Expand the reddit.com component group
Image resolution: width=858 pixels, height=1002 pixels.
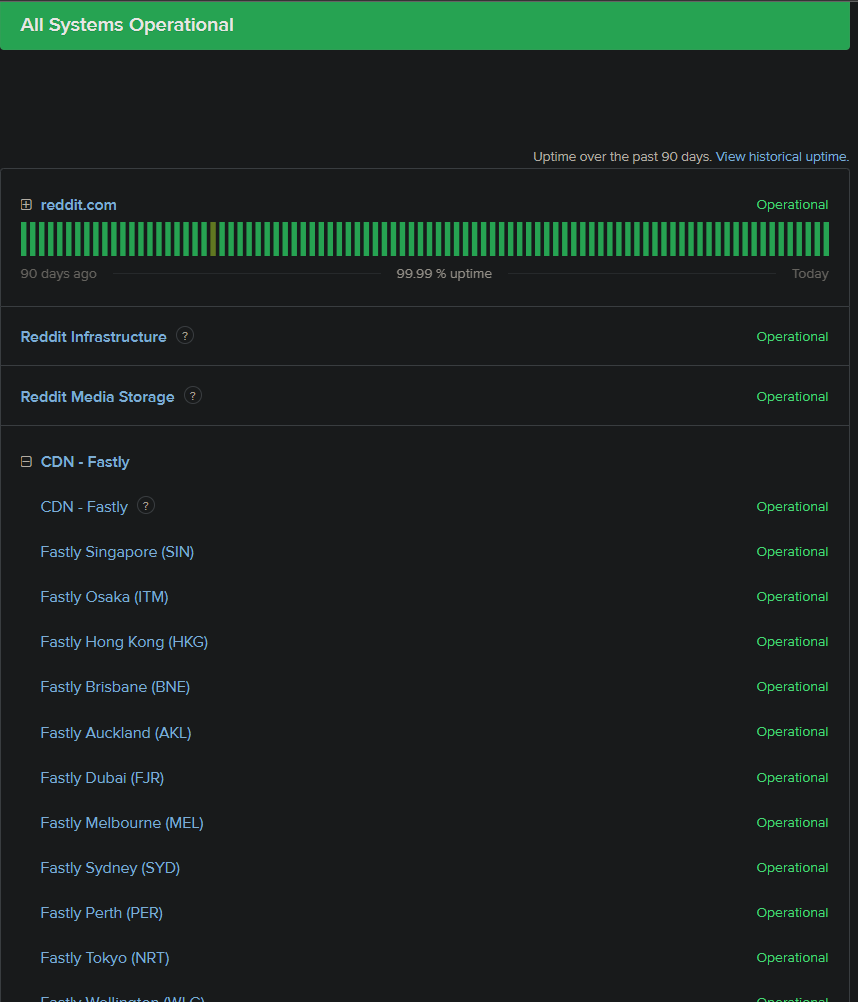(x=26, y=204)
